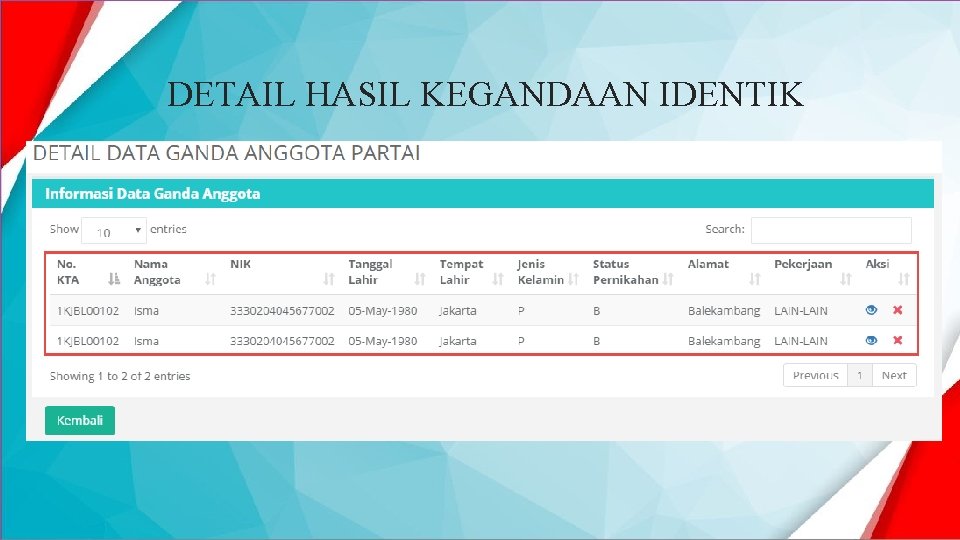Go back with the Kembali button

pyautogui.click(x=80, y=421)
